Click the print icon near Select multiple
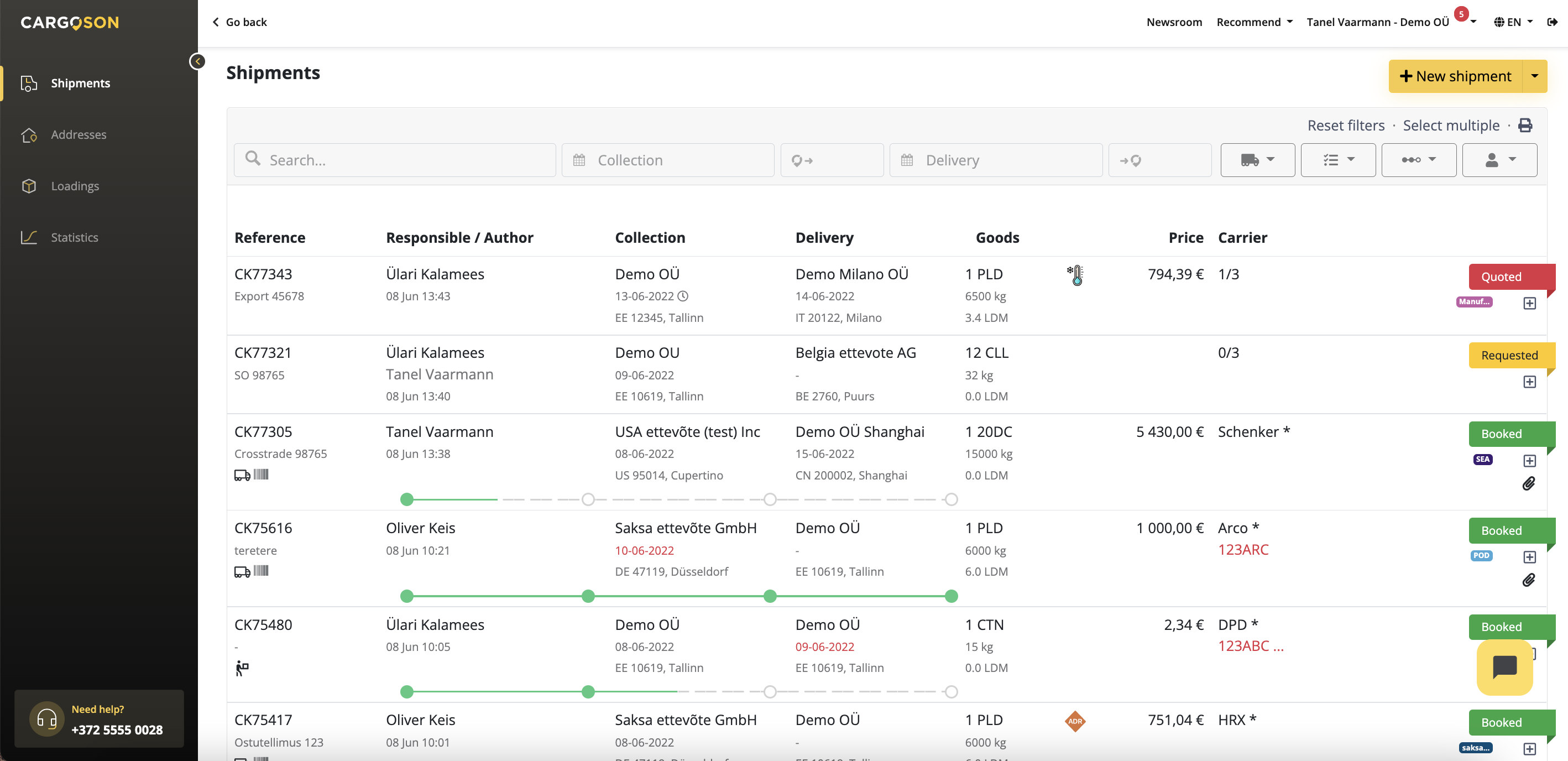 [x=1524, y=126]
